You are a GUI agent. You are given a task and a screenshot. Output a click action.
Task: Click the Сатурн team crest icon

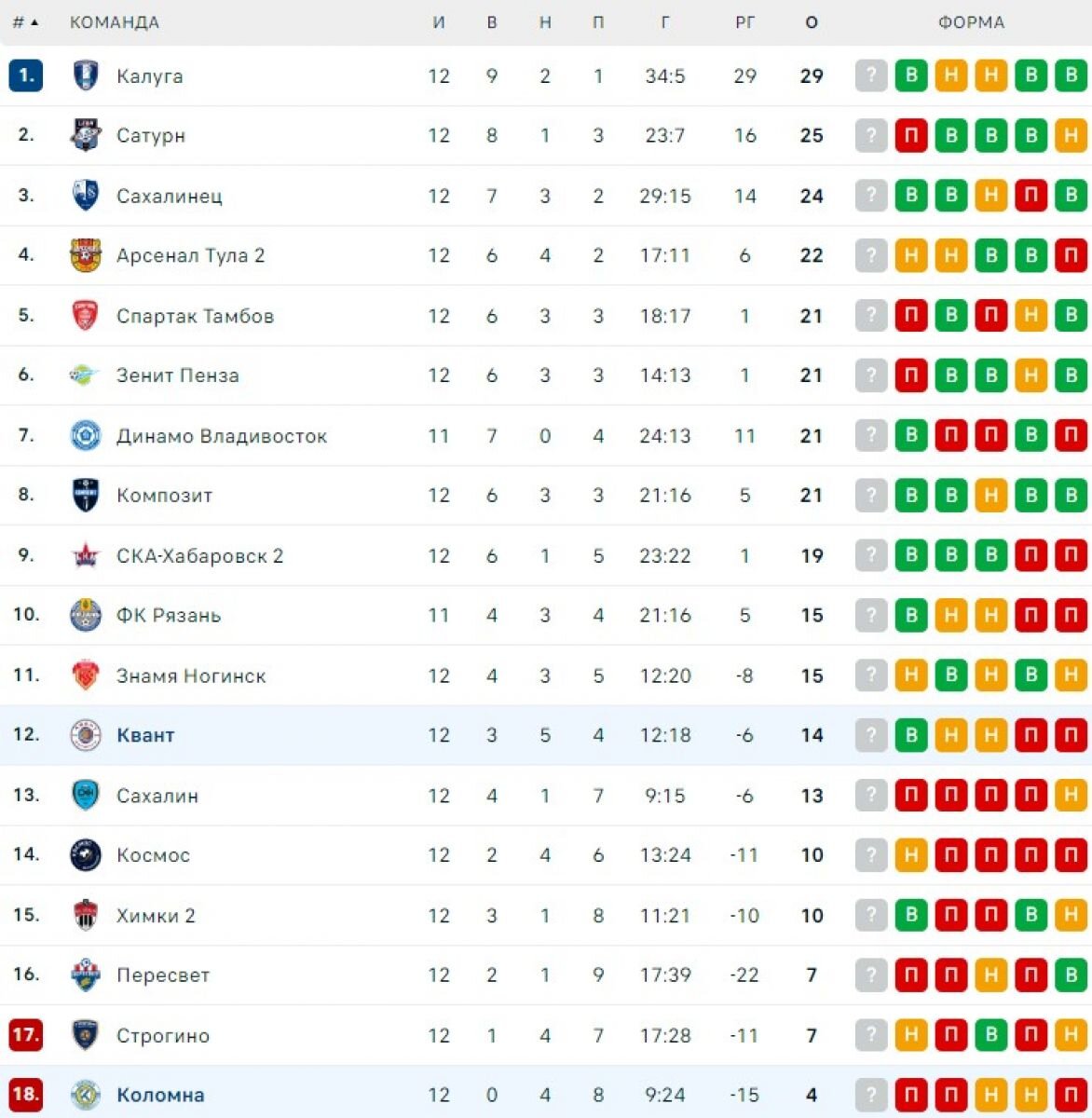(x=86, y=135)
